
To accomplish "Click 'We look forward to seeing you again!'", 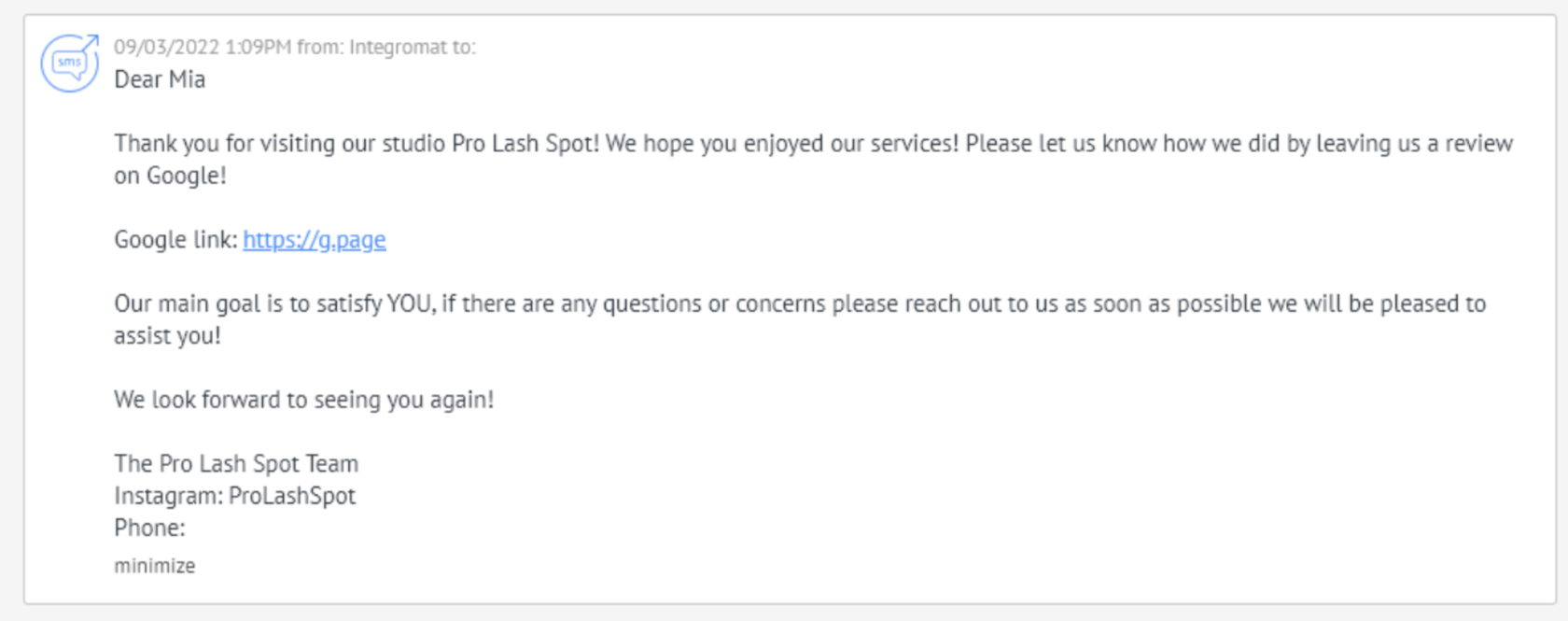I will click(303, 400).
